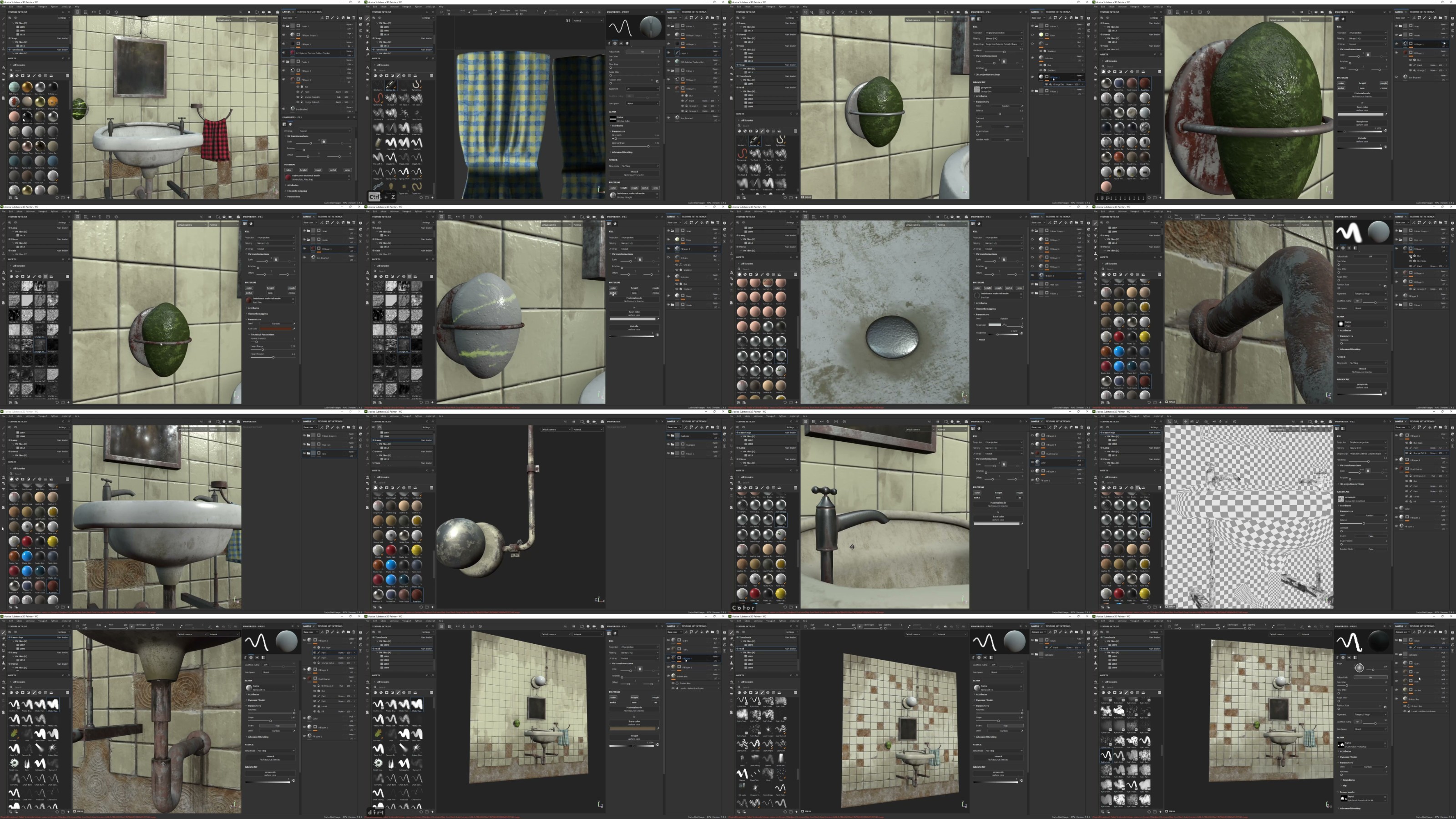This screenshot has height=819, width=1456.
Task: Filter assets by environments in the red-towel window
Action: (51, 75)
